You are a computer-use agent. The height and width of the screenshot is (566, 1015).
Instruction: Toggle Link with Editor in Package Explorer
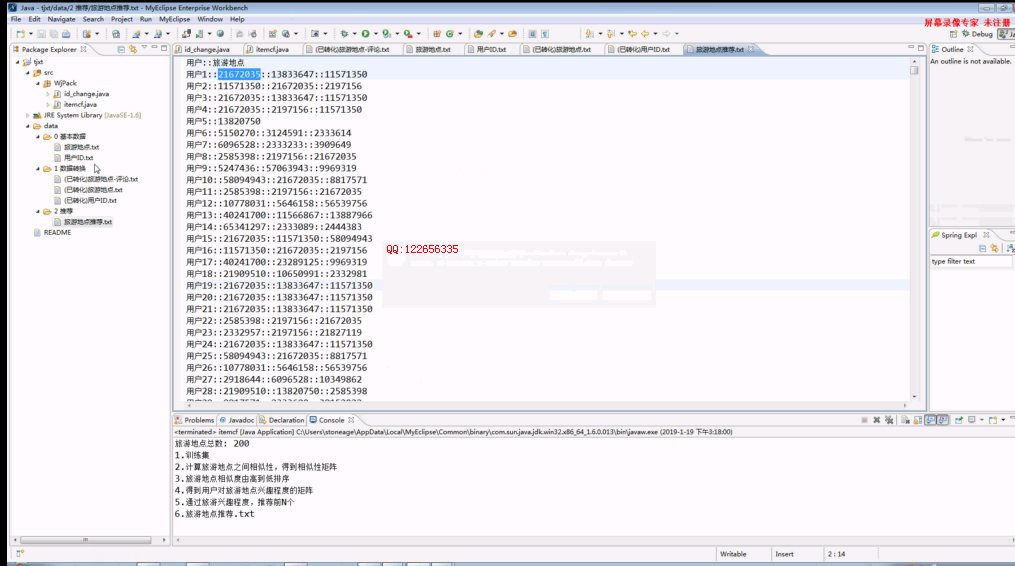click(132, 48)
